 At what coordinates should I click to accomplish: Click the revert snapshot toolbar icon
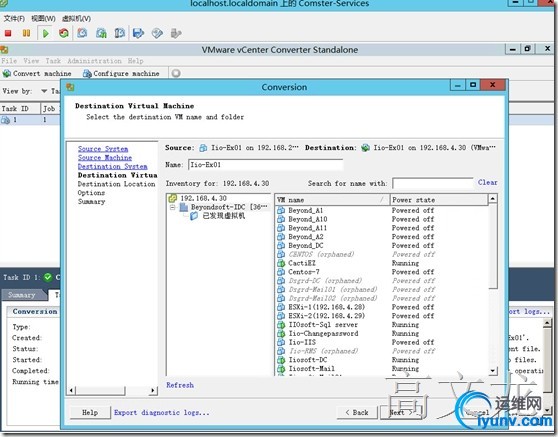tap(101, 33)
